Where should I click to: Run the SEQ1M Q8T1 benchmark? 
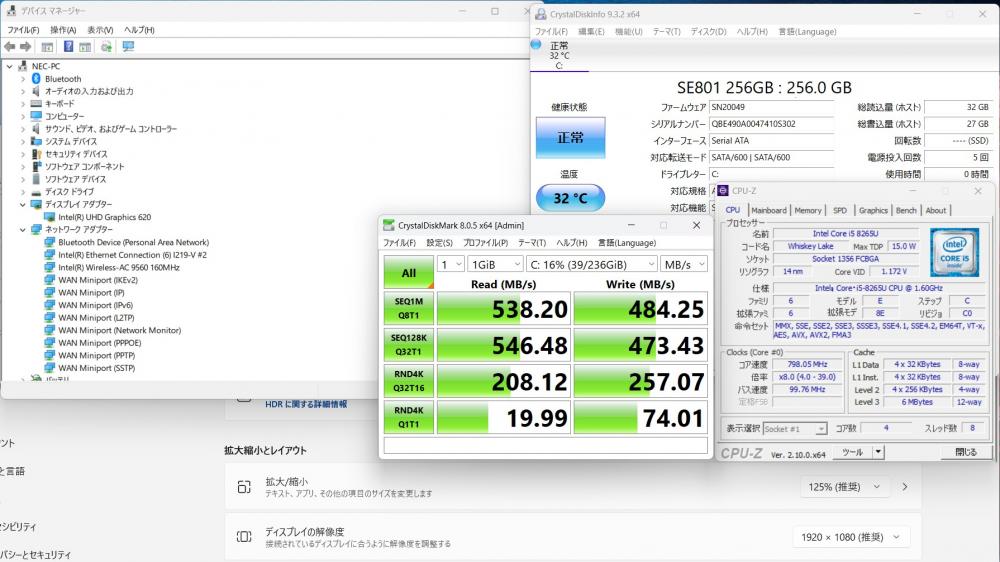(x=409, y=309)
